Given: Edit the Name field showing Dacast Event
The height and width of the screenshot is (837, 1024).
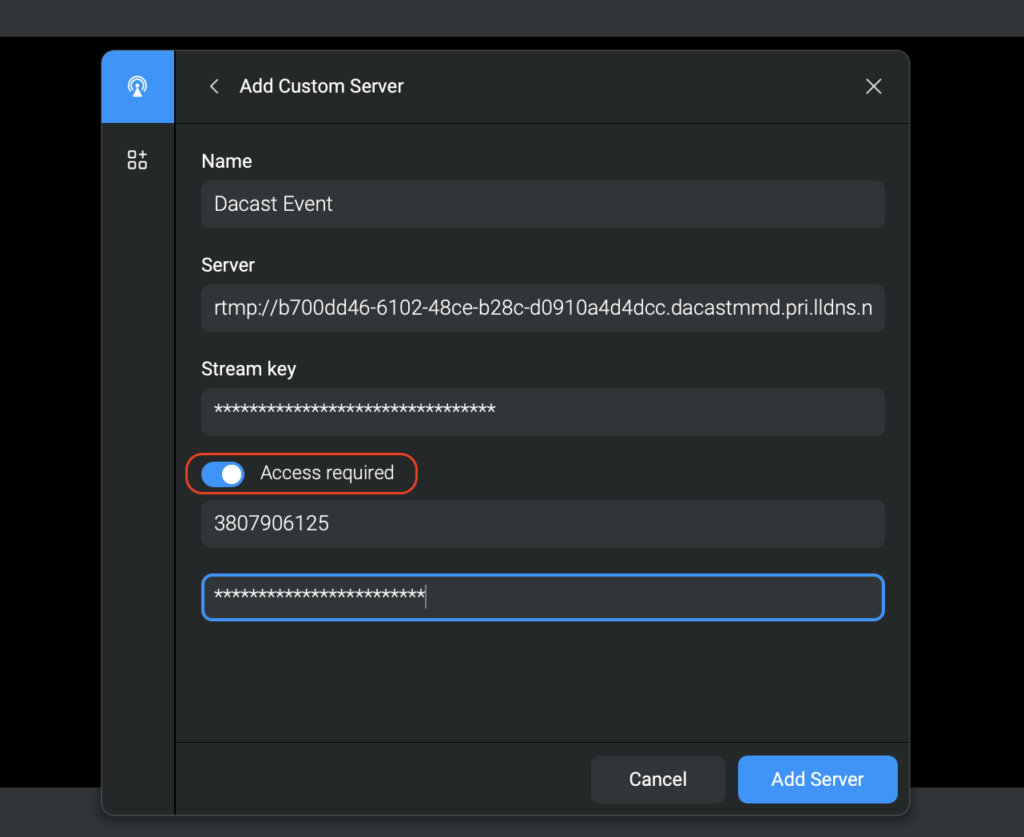Looking at the screenshot, I should click(x=542, y=204).
